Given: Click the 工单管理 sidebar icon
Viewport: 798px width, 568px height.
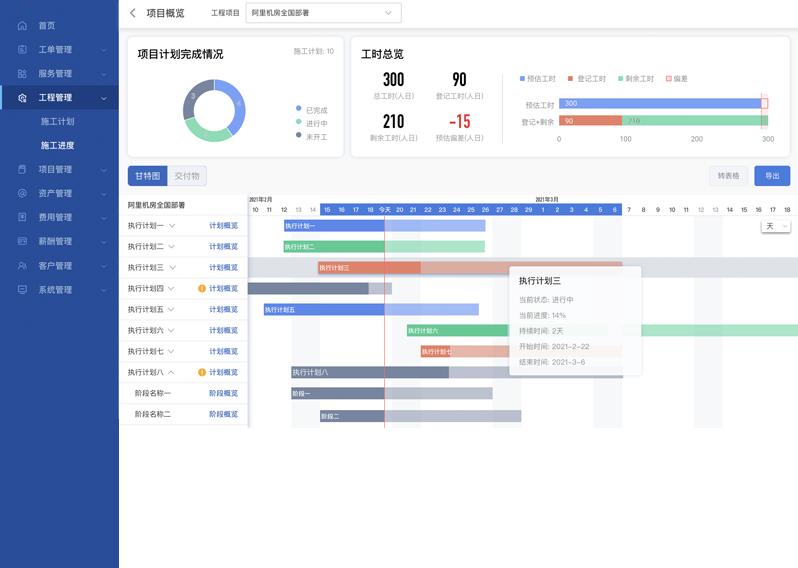Looking at the screenshot, I should [x=22, y=49].
